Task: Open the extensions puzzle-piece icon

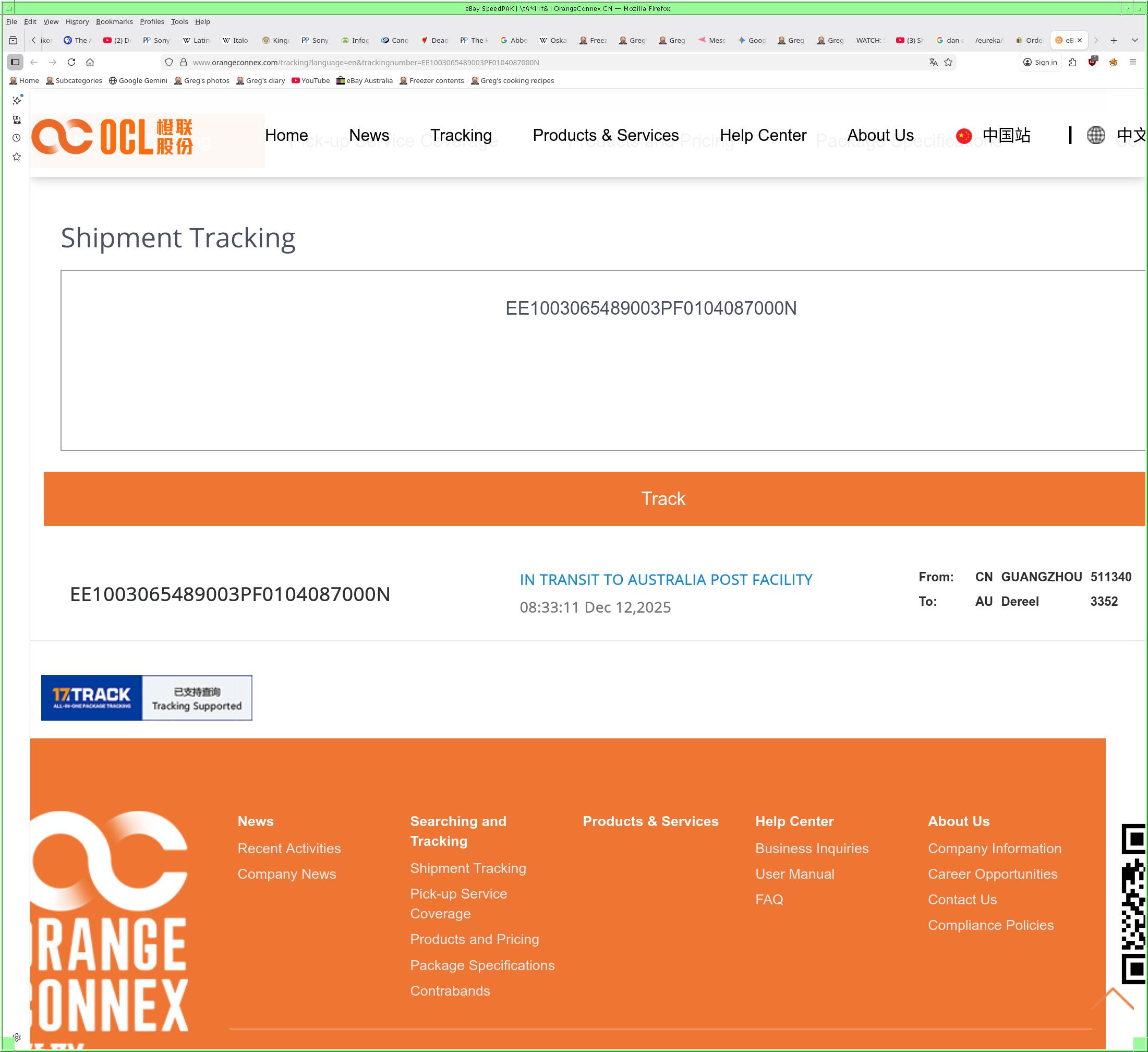Action: (x=1073, y=62)
